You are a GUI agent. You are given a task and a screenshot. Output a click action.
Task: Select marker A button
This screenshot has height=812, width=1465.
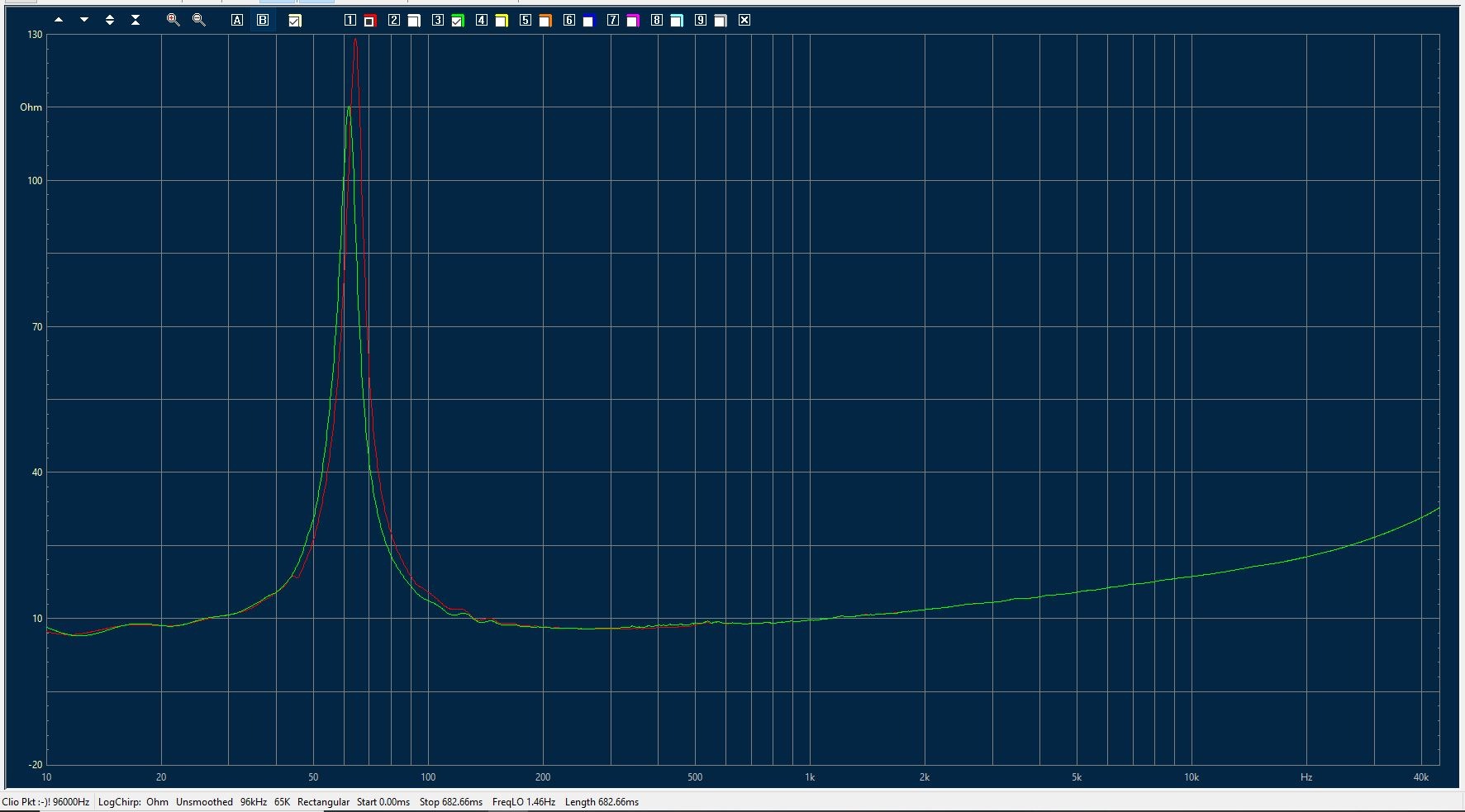coord(237,20)
